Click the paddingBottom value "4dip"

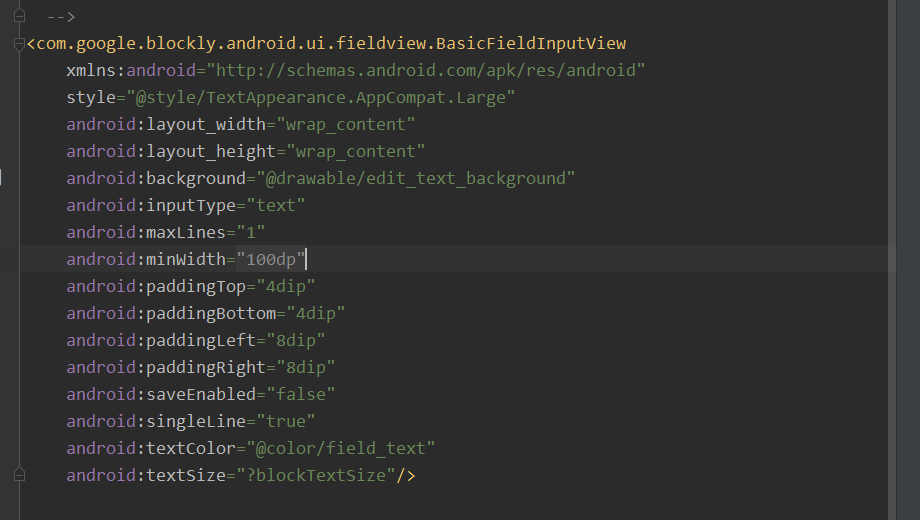tap(316, 313)
